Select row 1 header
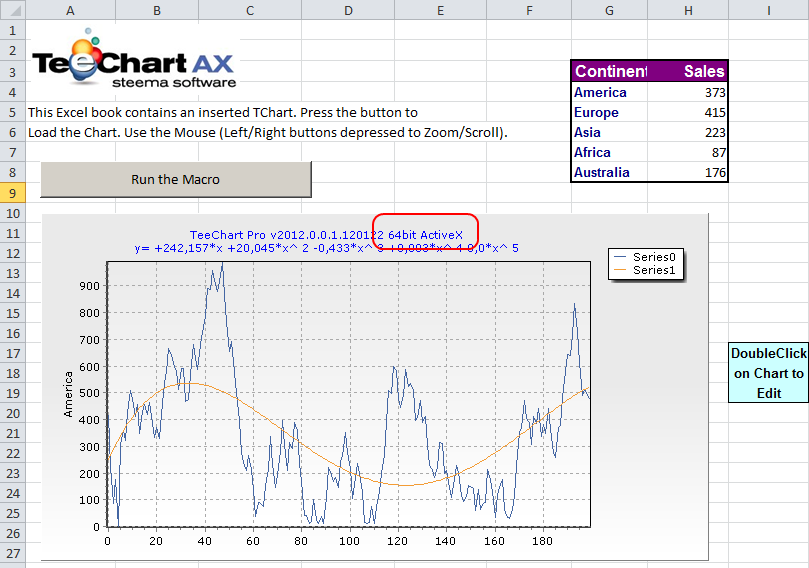Image resolution: width=809 pixels, height=568 pixels. point(12,30)
